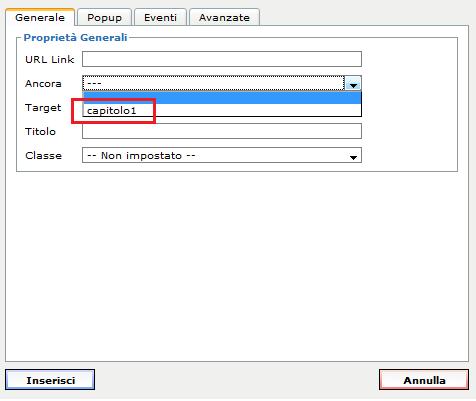Screen dimensions: 476x401
Task: Select the Generale tab
Action: click(x=40, y=17)
